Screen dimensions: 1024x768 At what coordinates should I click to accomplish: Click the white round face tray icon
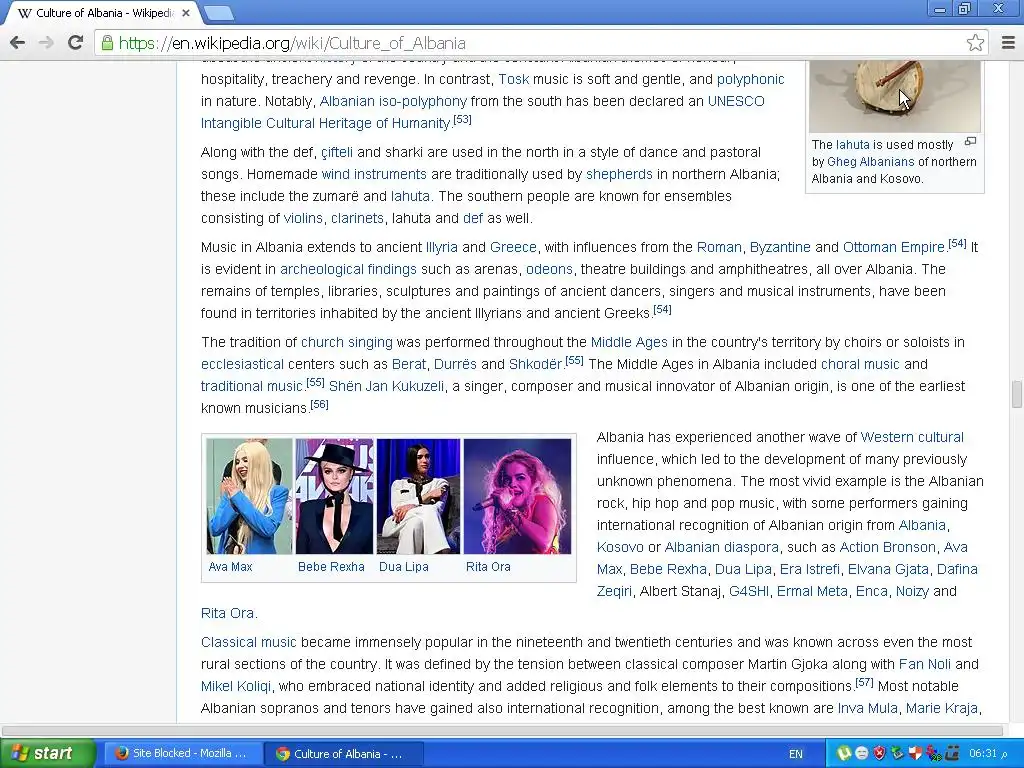pyautogui.click(x=861, y=753)
